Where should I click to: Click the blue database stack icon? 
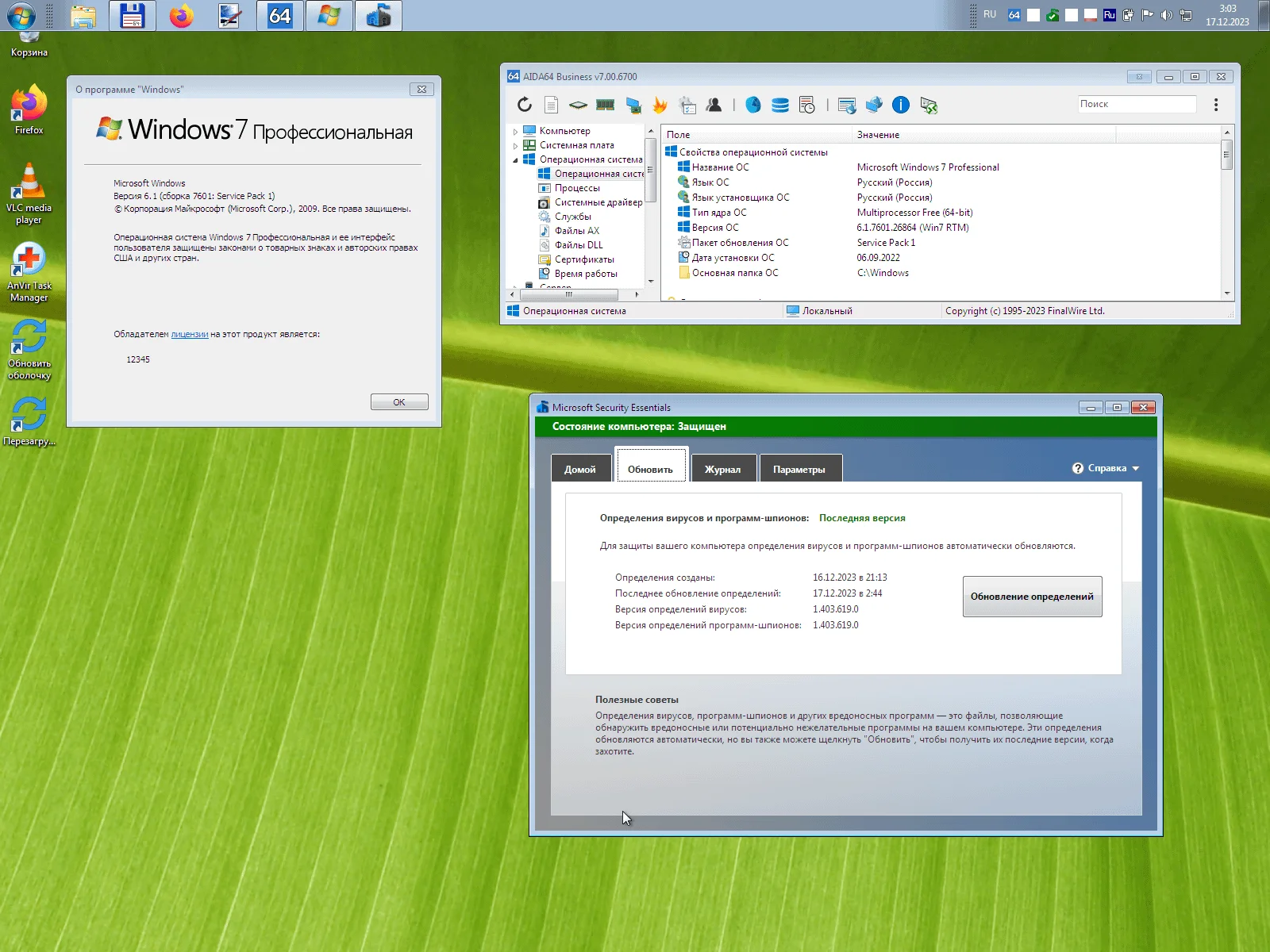780,105
